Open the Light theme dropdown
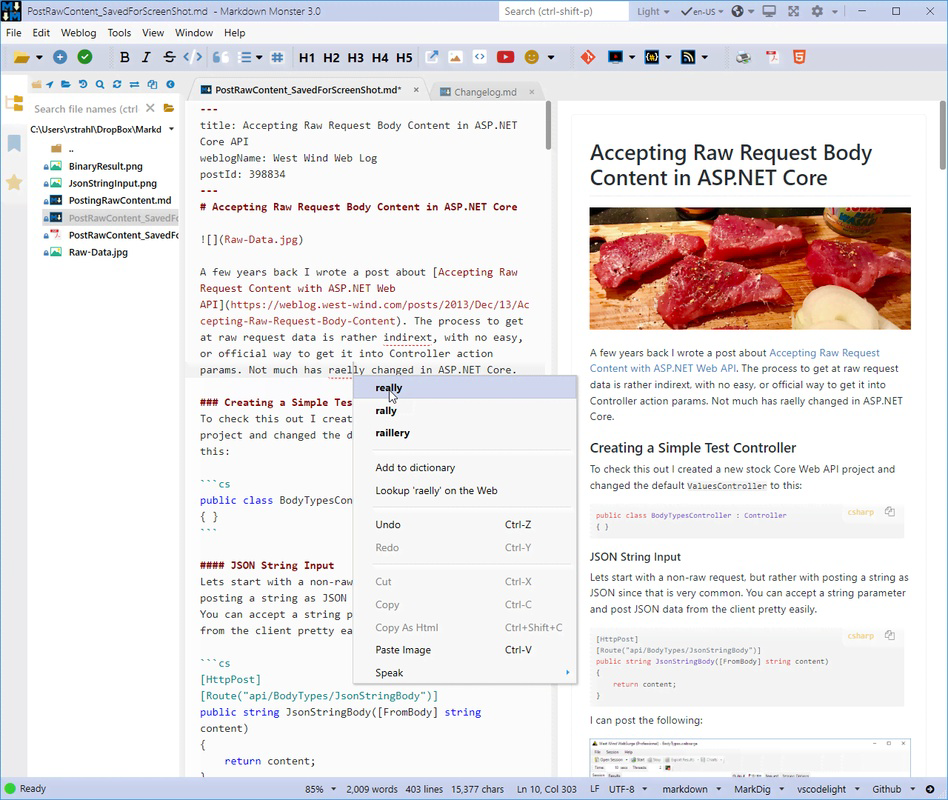The image size is (948, 800). 652,12
